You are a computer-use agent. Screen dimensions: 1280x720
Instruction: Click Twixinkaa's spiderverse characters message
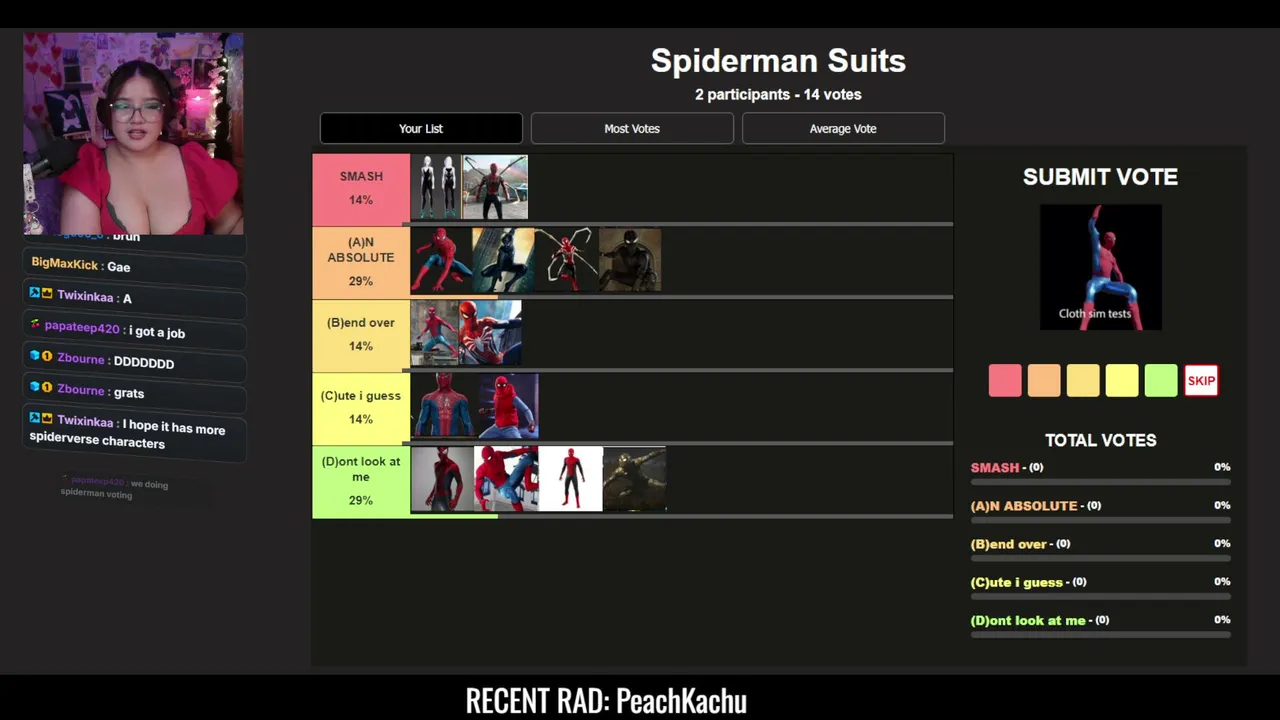click(136, 433)
